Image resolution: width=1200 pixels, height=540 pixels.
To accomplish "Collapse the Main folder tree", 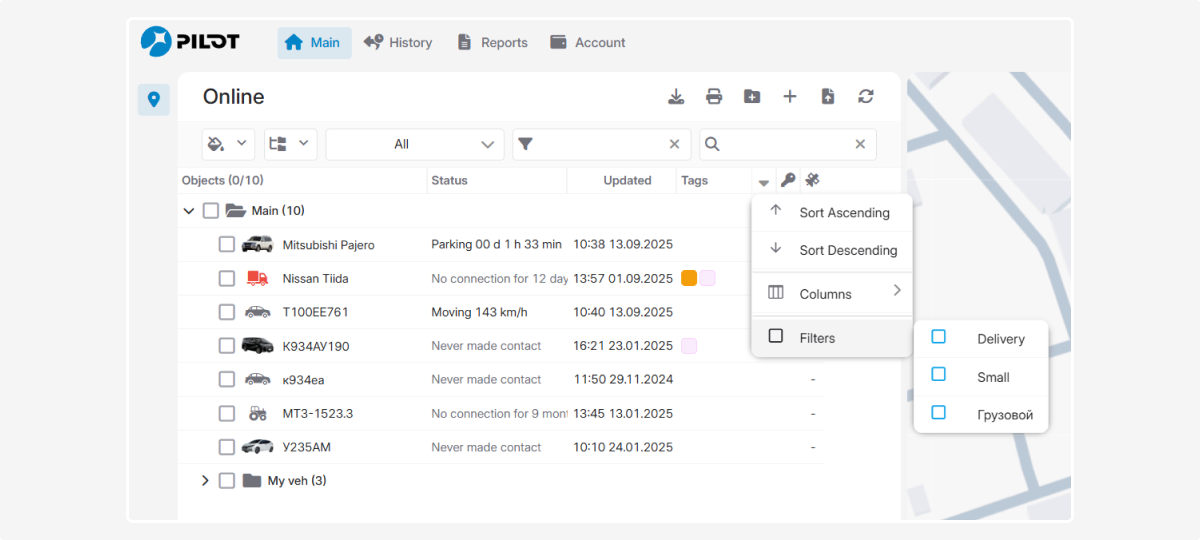I will coord(188,211).
